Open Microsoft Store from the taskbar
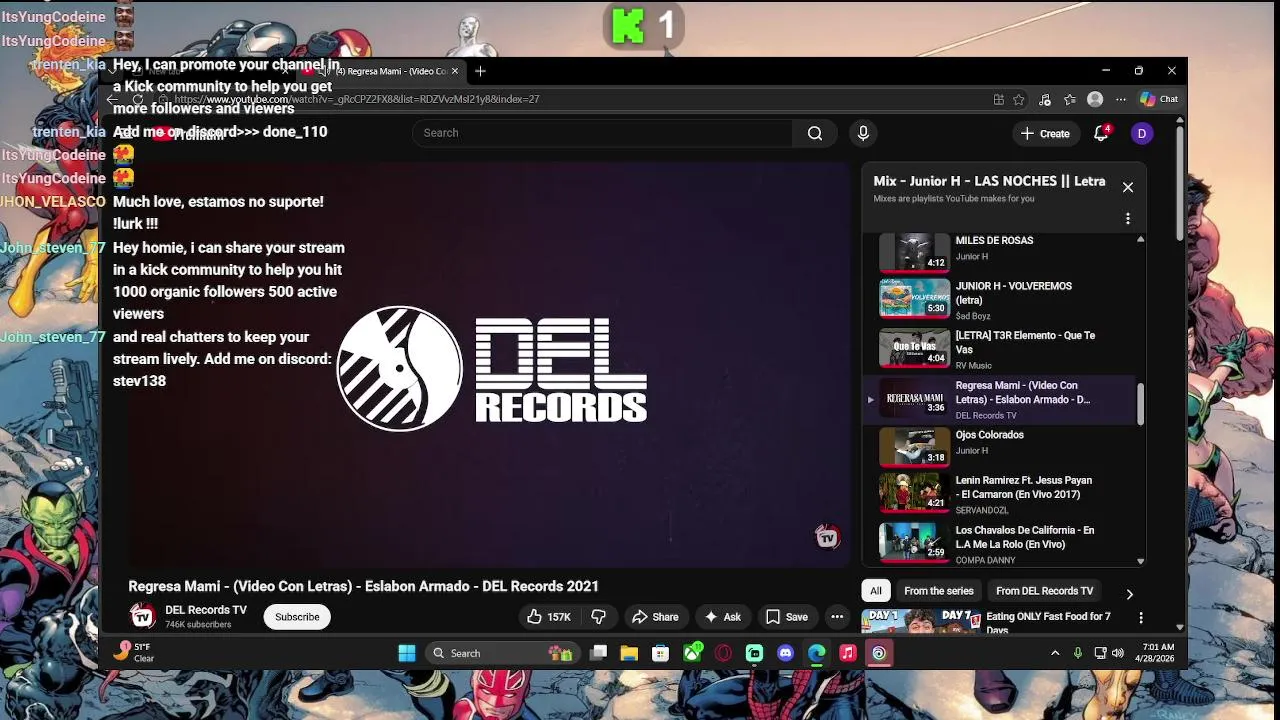The height and width of the screenshot is (720, 1280). point(660,653)
